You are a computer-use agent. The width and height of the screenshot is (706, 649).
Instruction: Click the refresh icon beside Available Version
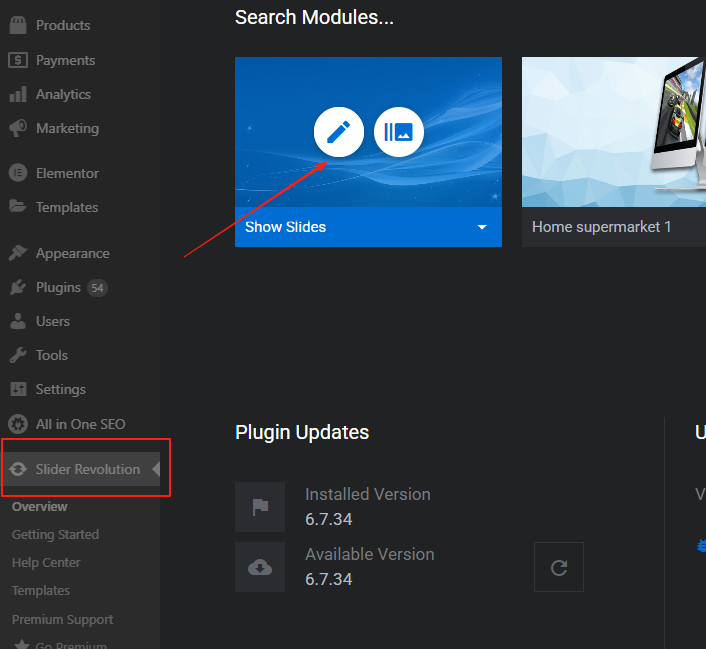pyautogui.click(x=559, y=567)
